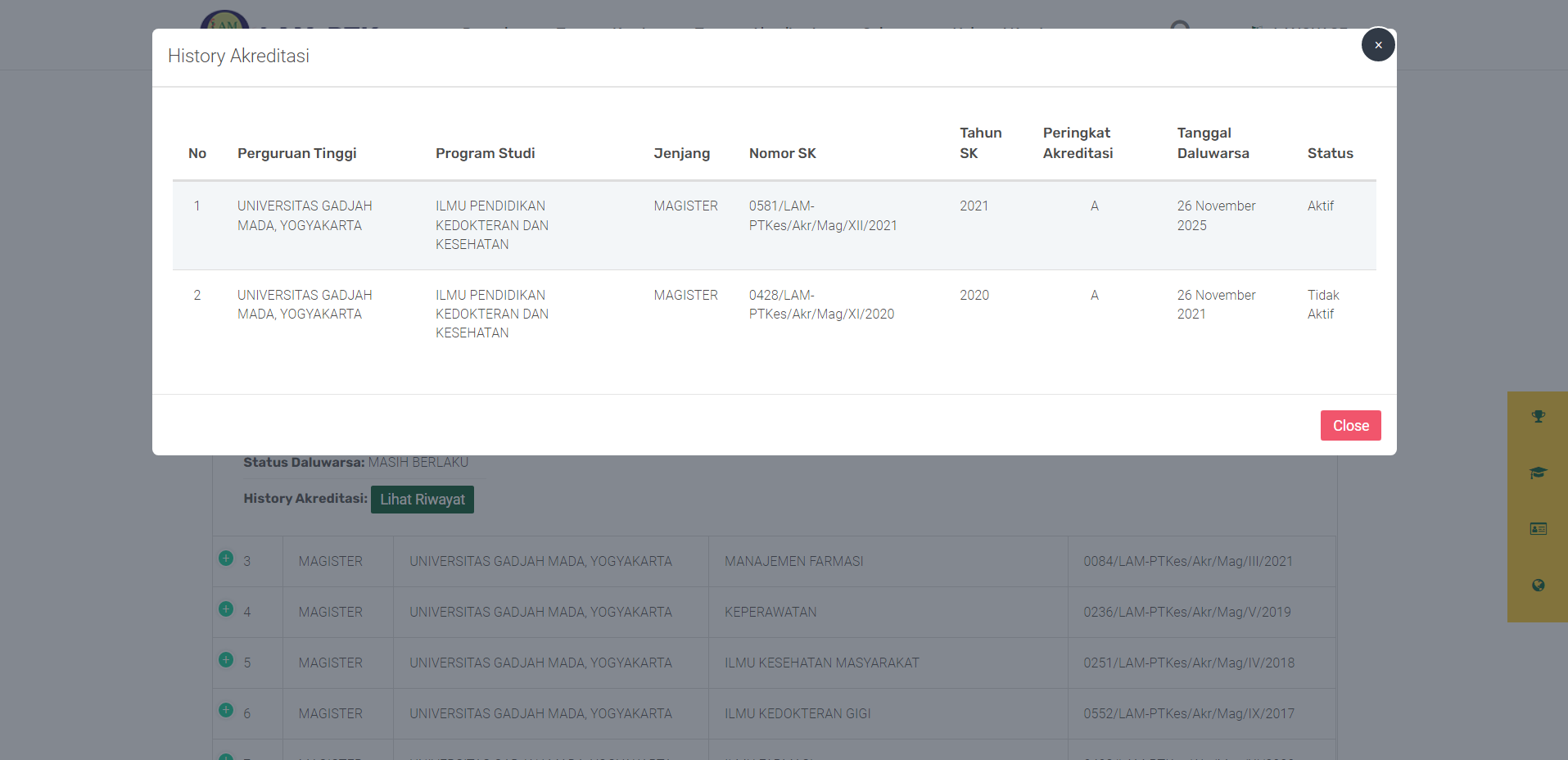Viewport: 1568px width, 760px height.
Task: Expand row 3 Manajemen Farmasi details
Action: [x=226, y=559]
